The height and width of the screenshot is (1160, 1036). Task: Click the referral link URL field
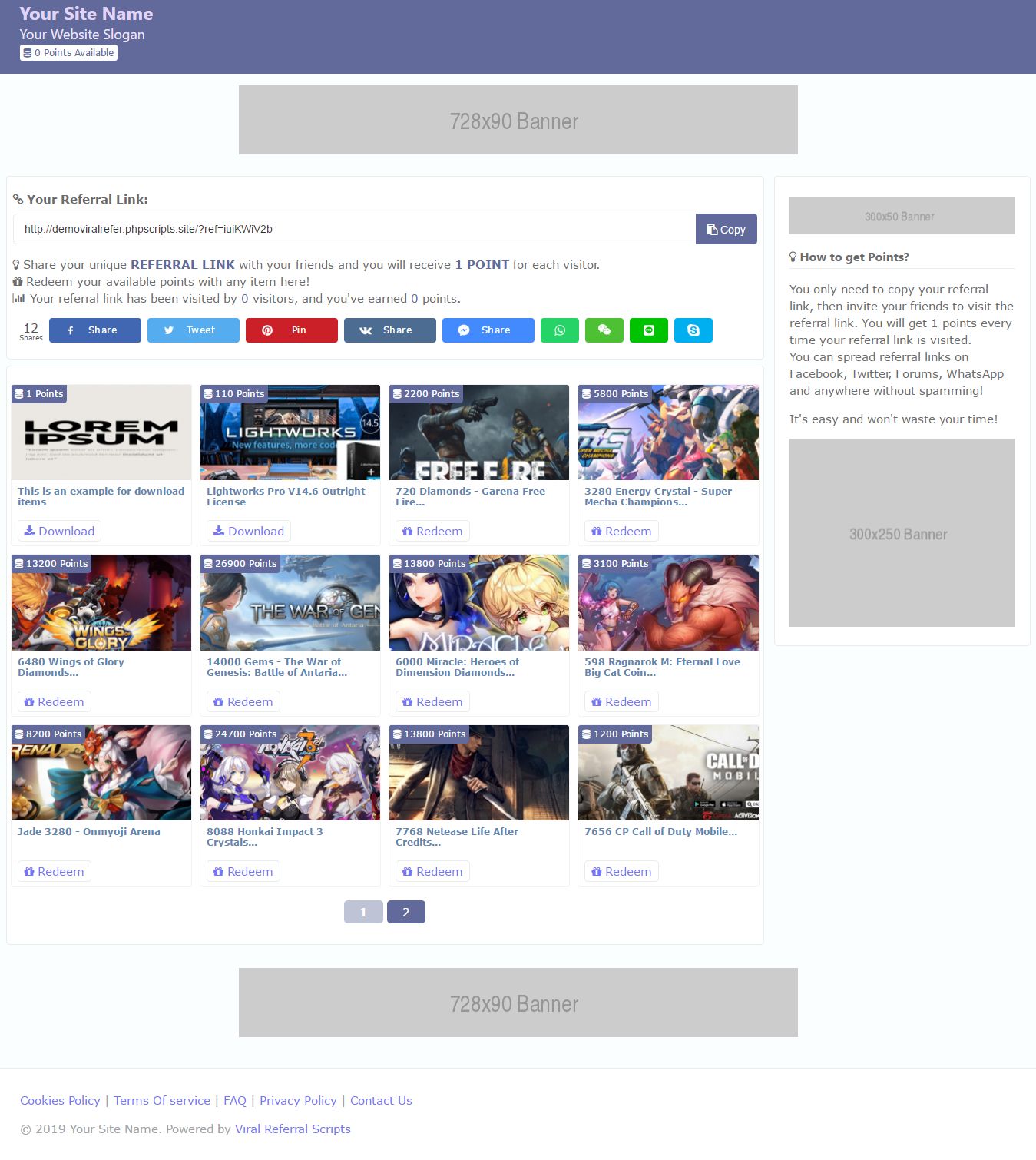click(x=354, y=229)
